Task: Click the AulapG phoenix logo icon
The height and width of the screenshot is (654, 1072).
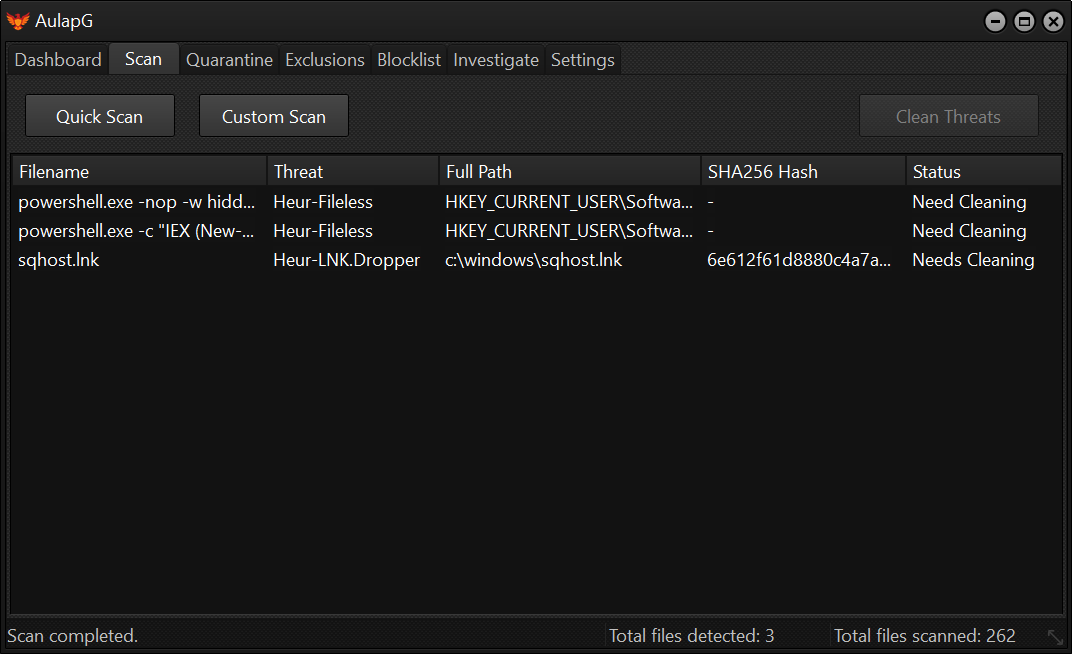Action: [18, 21]
